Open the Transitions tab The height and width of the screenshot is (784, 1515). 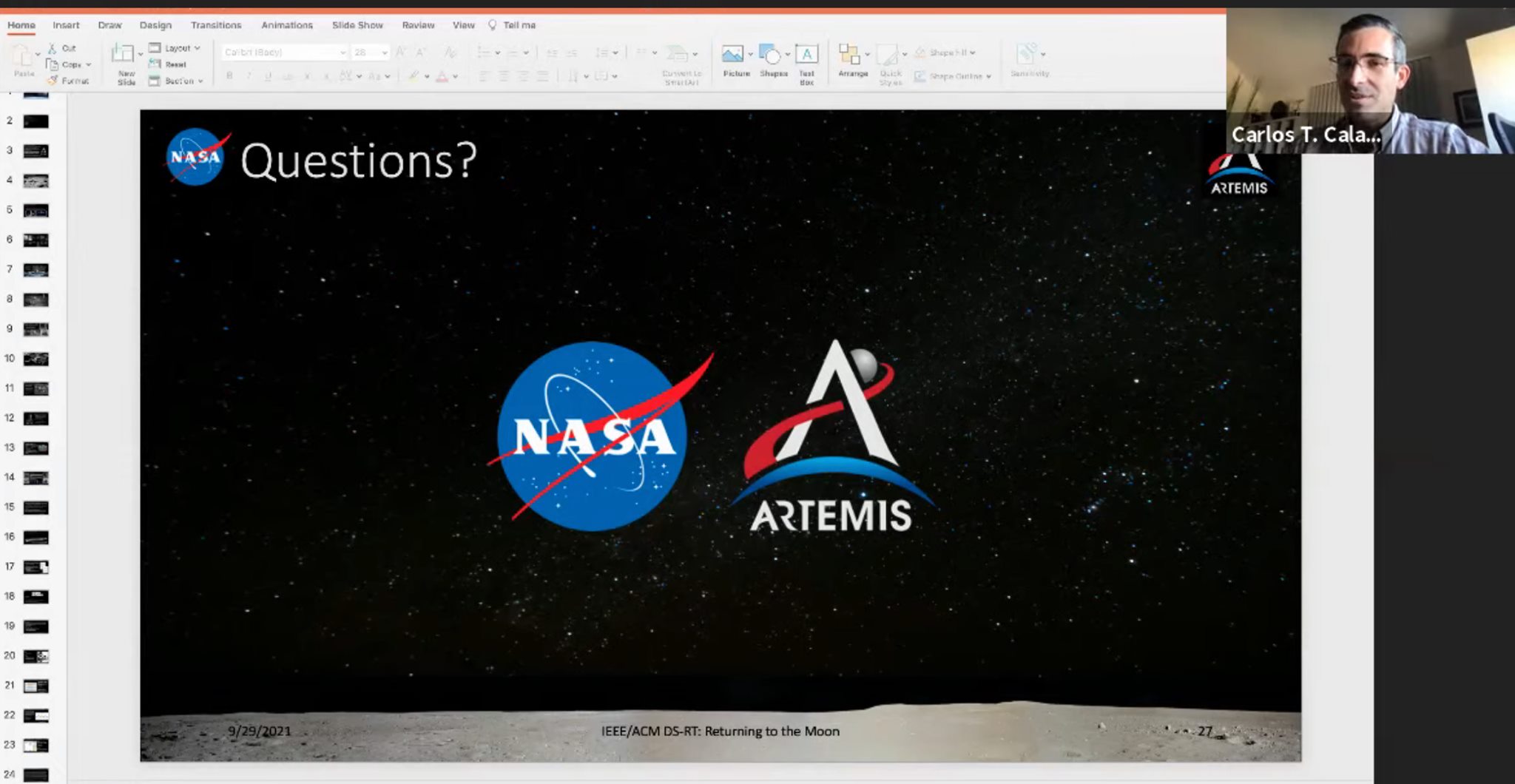tap(216, 25)
